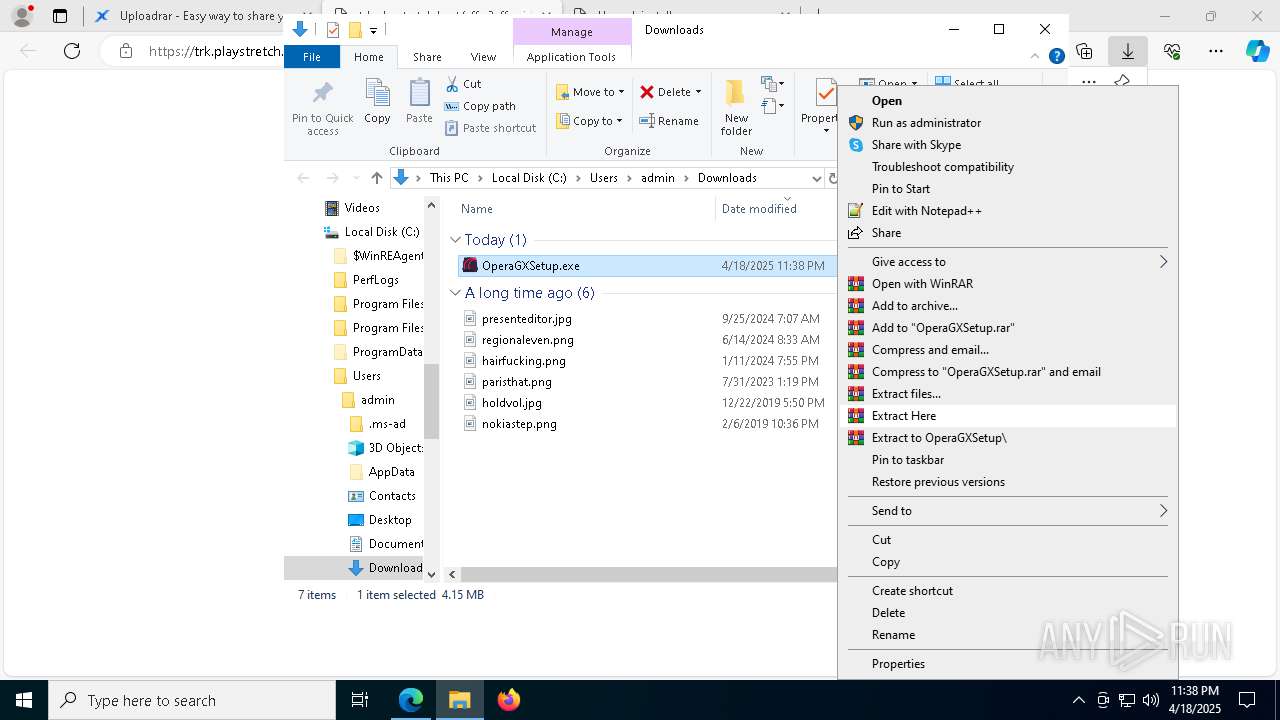Click the navigation pane scroll down arrow

coord(432,574)
